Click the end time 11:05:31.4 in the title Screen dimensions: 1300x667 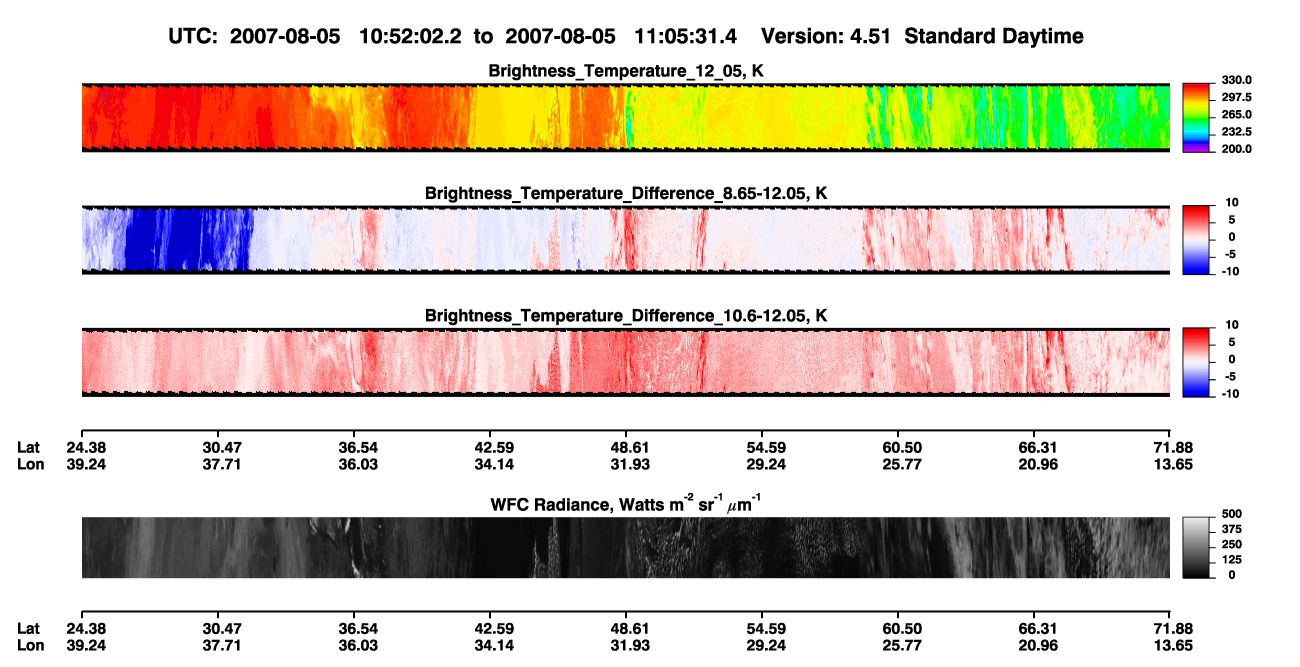[x=686, y=36]
